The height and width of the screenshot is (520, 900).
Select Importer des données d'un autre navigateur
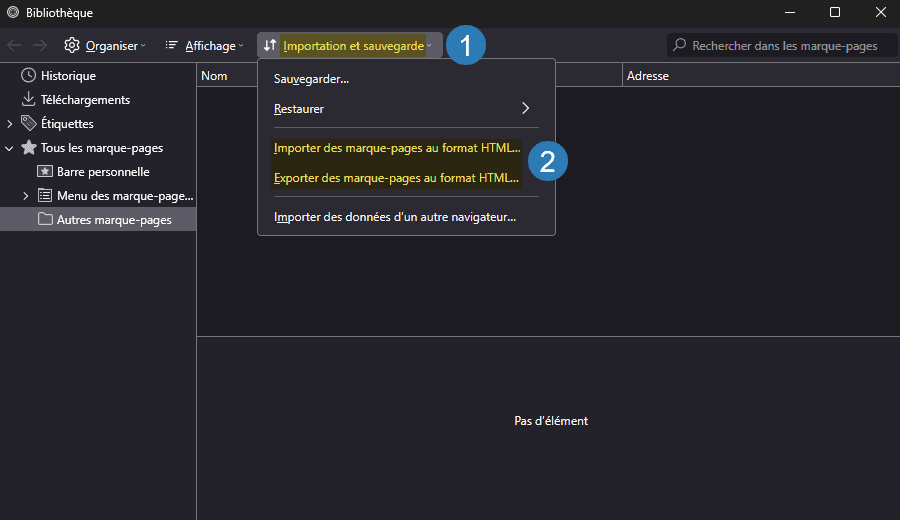pos(406,217)
